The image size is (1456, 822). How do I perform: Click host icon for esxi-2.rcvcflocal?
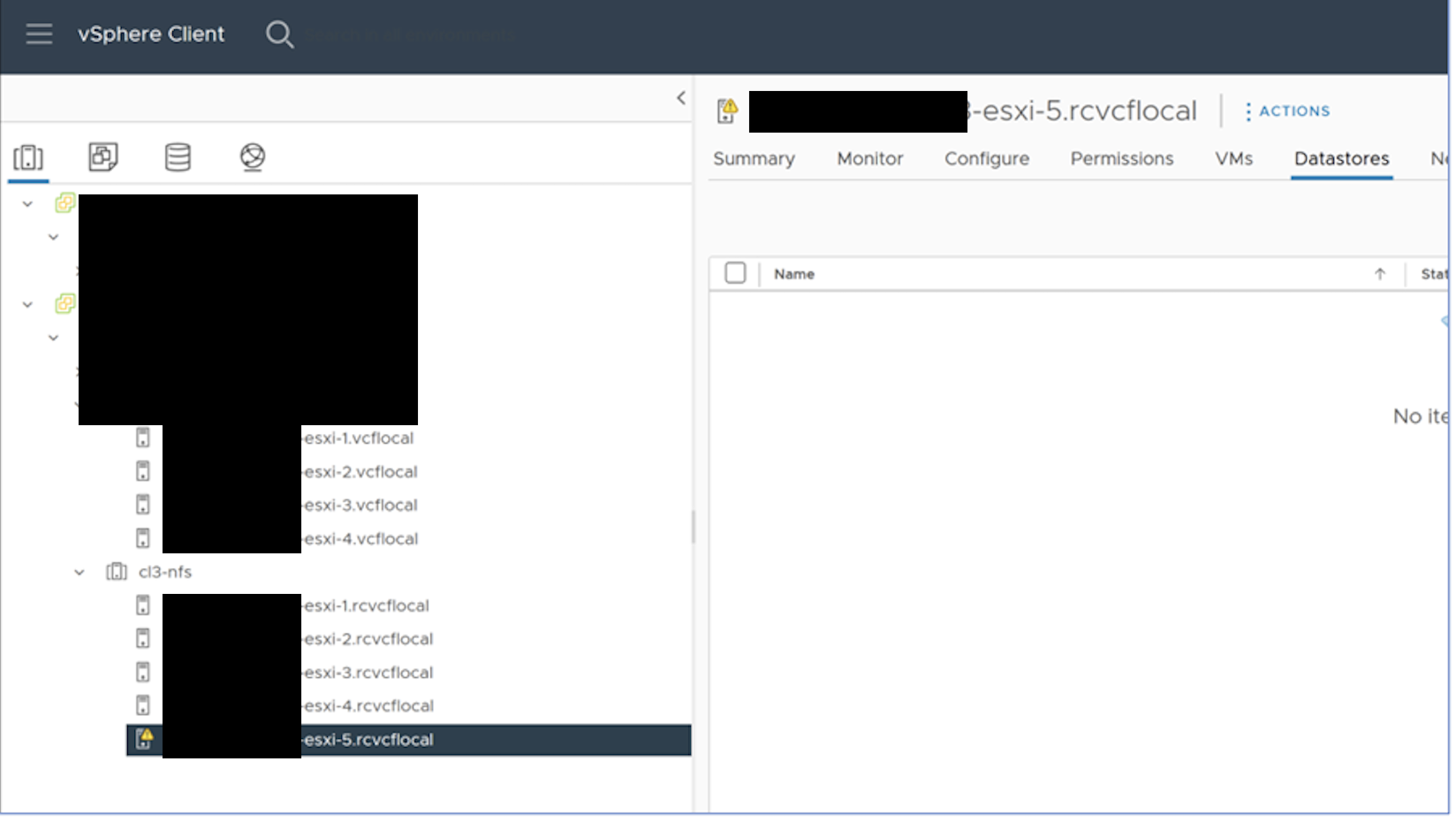pyautogui.click(x=143, y=639)
